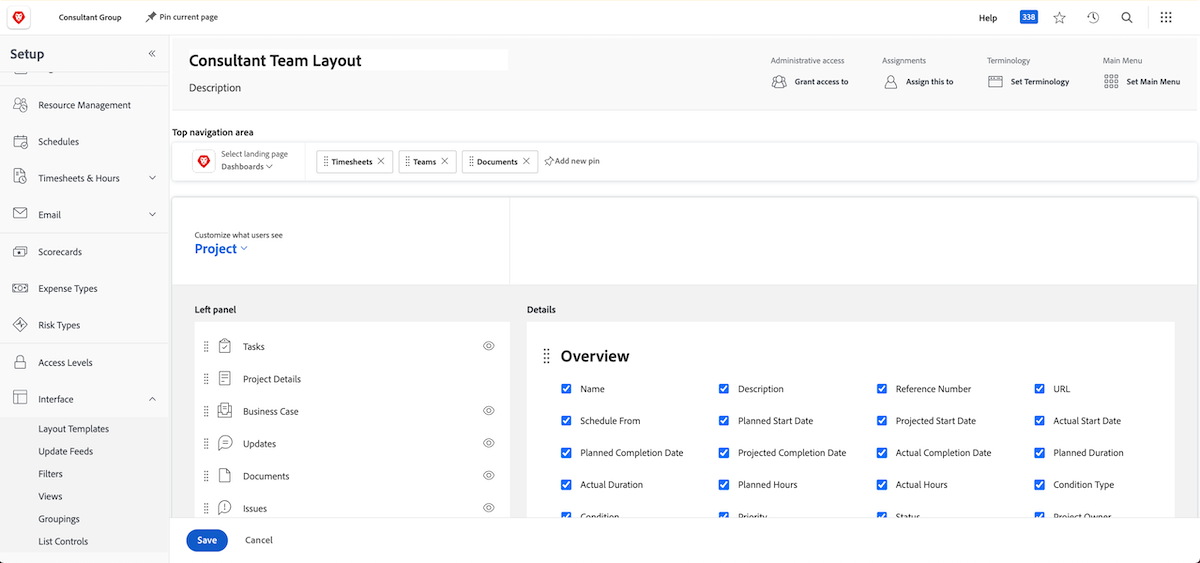Open Groupings in sidebar
The image size is (1200, 563).
tap(59, 519)
